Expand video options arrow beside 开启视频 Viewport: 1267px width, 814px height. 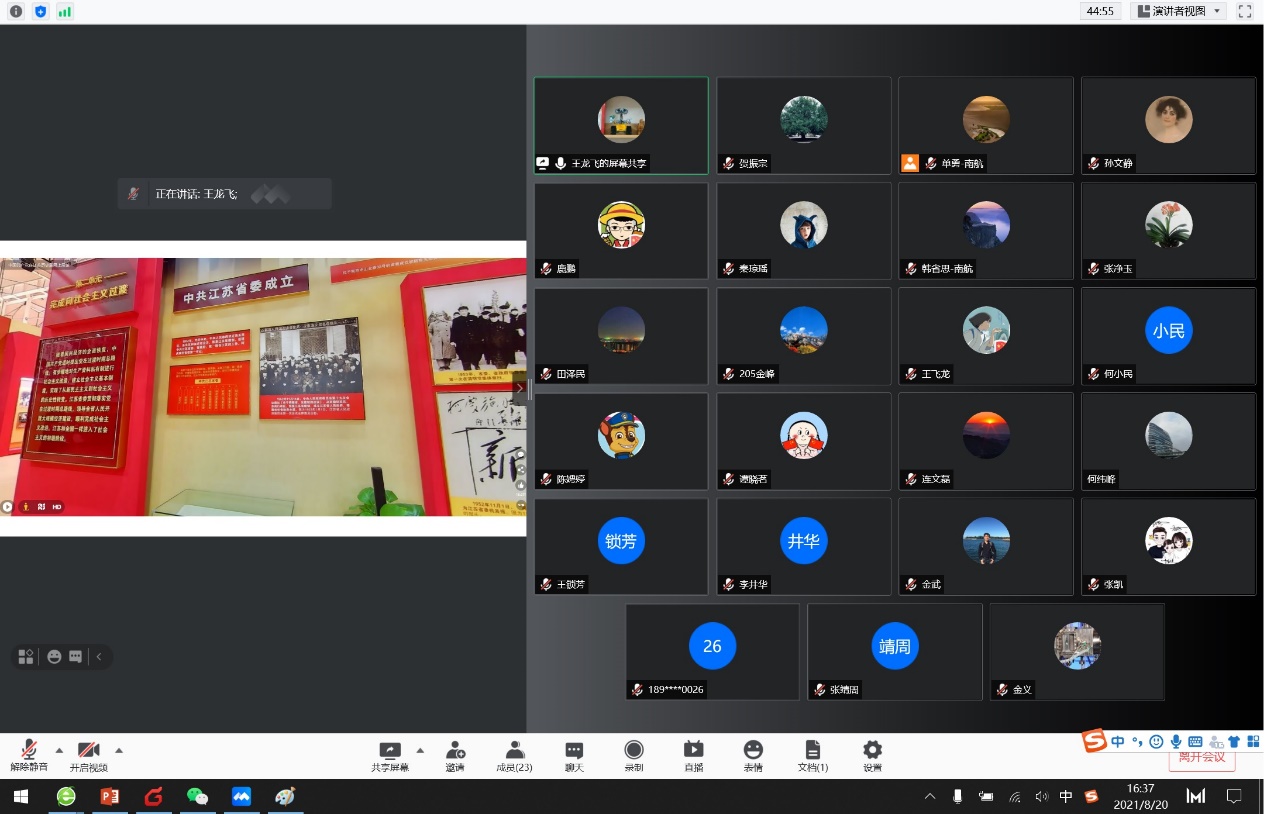coord(119,749)
